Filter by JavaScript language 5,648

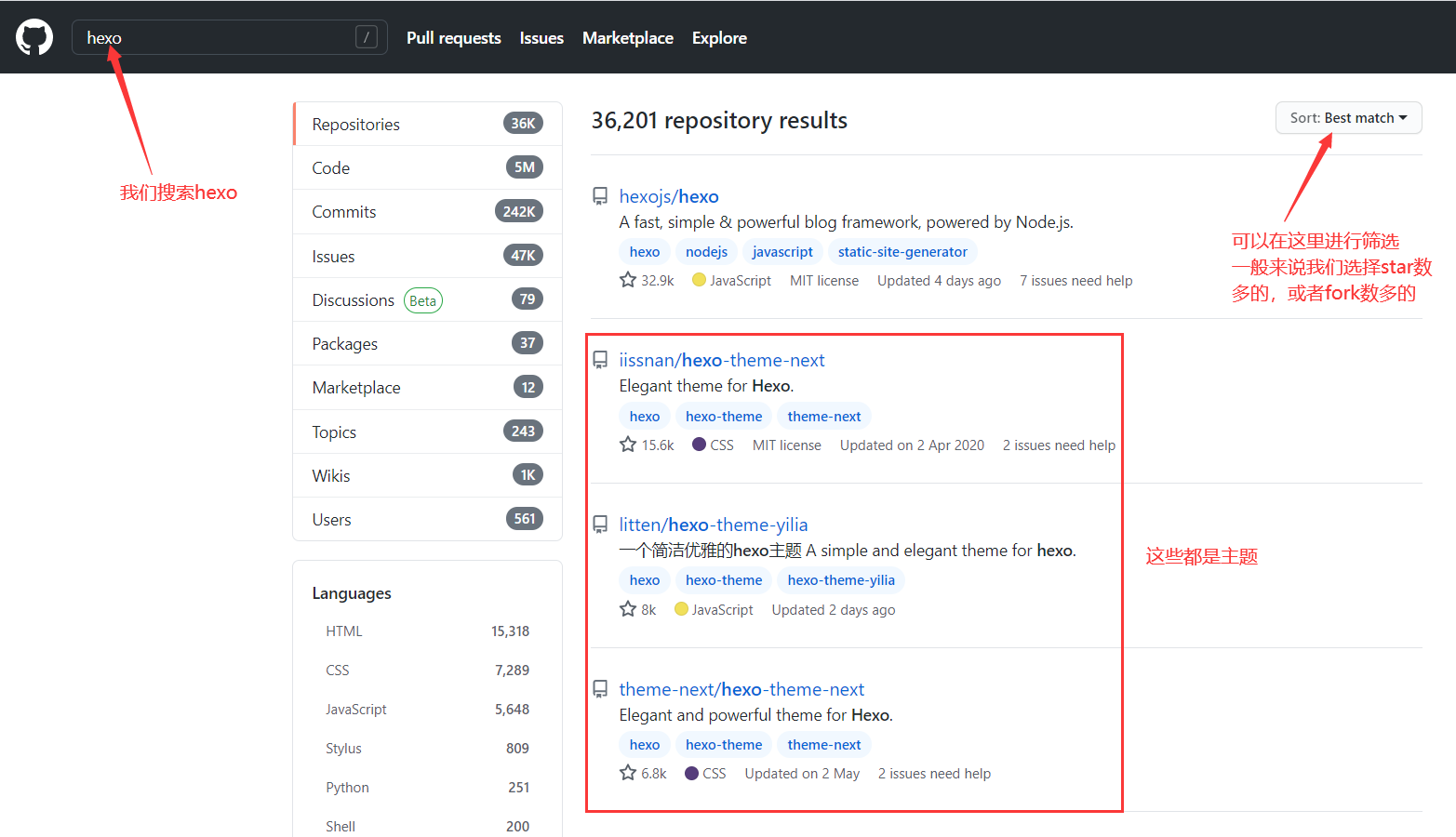pos(428,710)
